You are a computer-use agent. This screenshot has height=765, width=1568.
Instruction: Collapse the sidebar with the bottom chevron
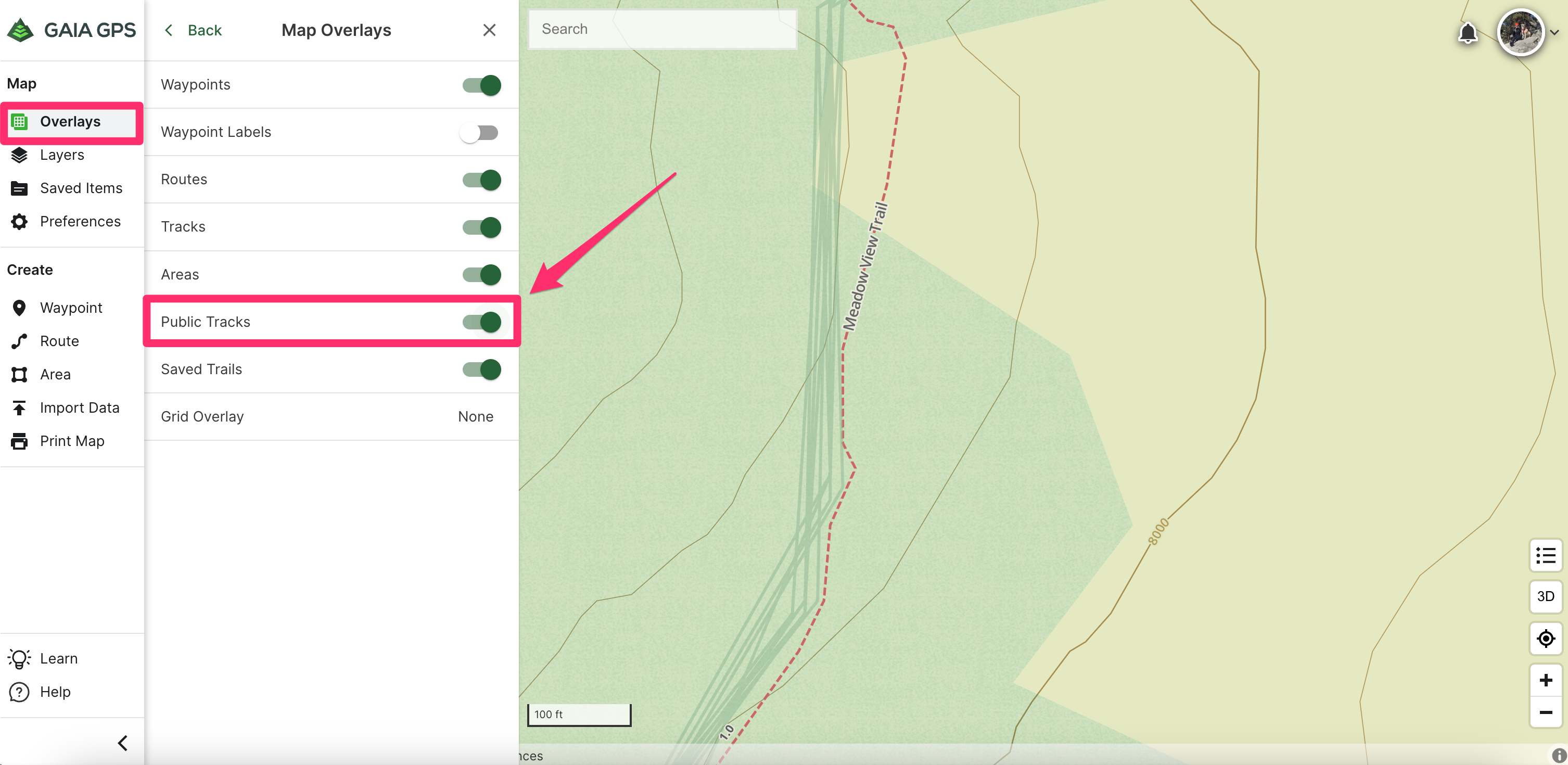point(122,743)
